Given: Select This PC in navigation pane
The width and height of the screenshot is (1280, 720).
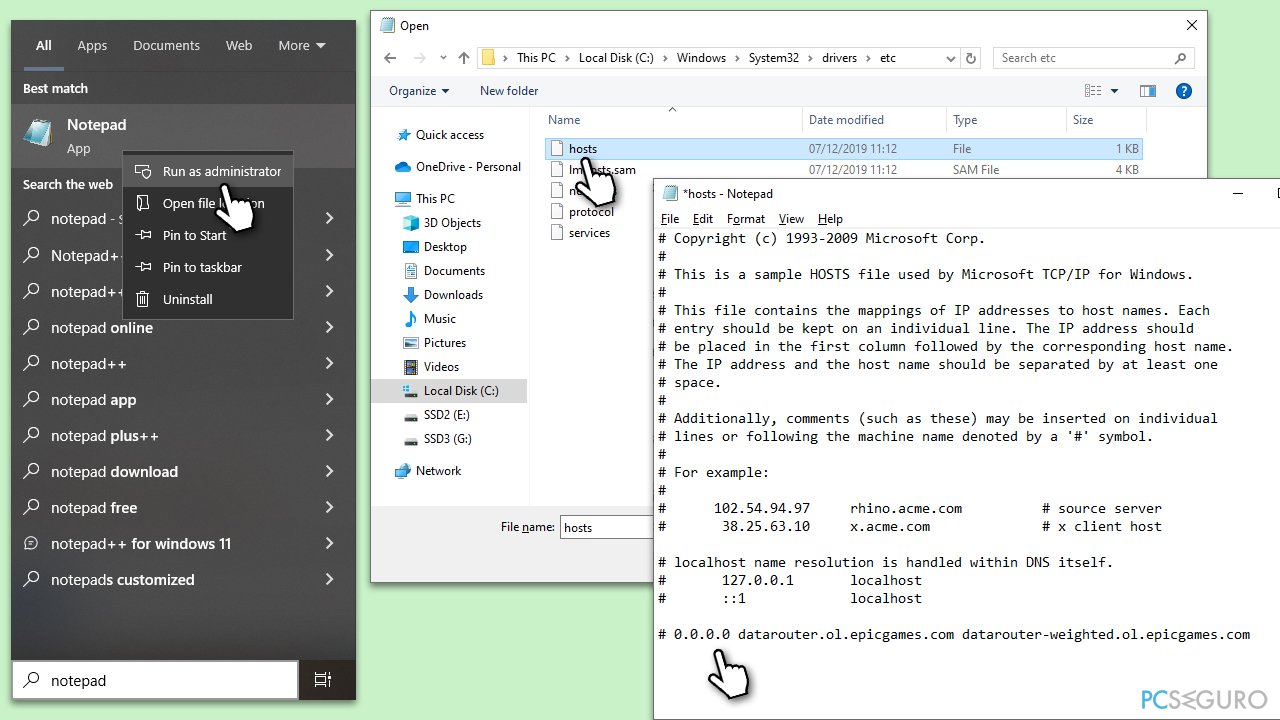Looking at the screenshot, I should (435, 199).
